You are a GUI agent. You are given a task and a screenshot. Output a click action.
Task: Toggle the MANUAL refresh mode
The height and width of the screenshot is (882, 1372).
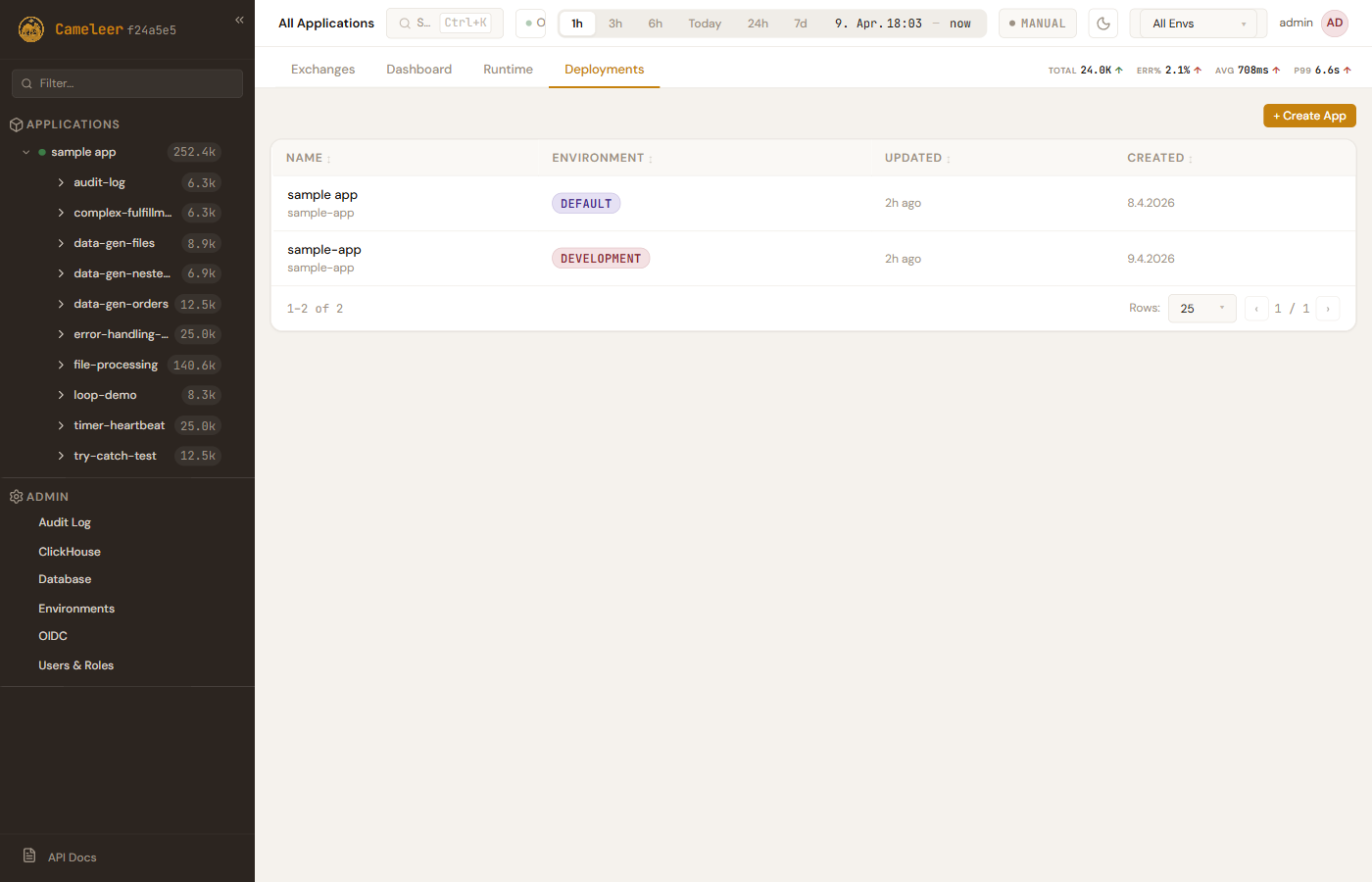pos(1037,24)
